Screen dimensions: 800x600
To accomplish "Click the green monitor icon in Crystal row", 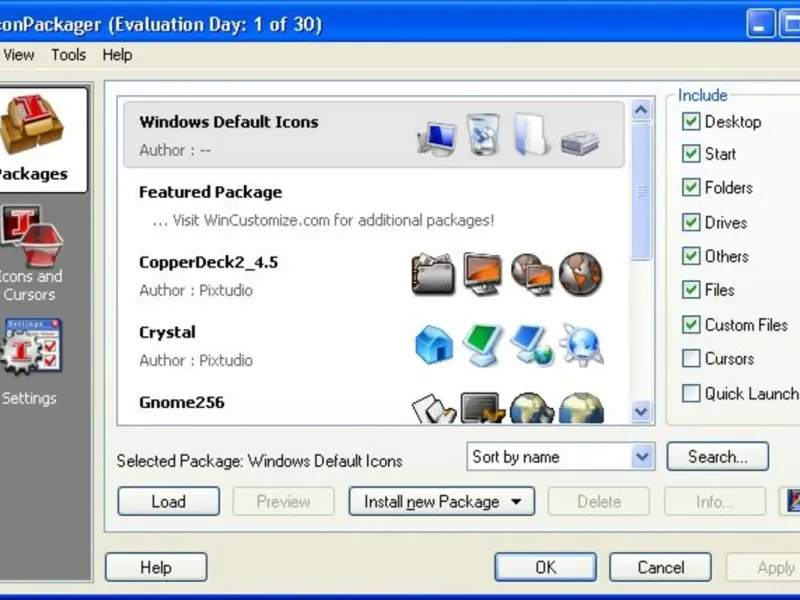I will click(482, 345).
